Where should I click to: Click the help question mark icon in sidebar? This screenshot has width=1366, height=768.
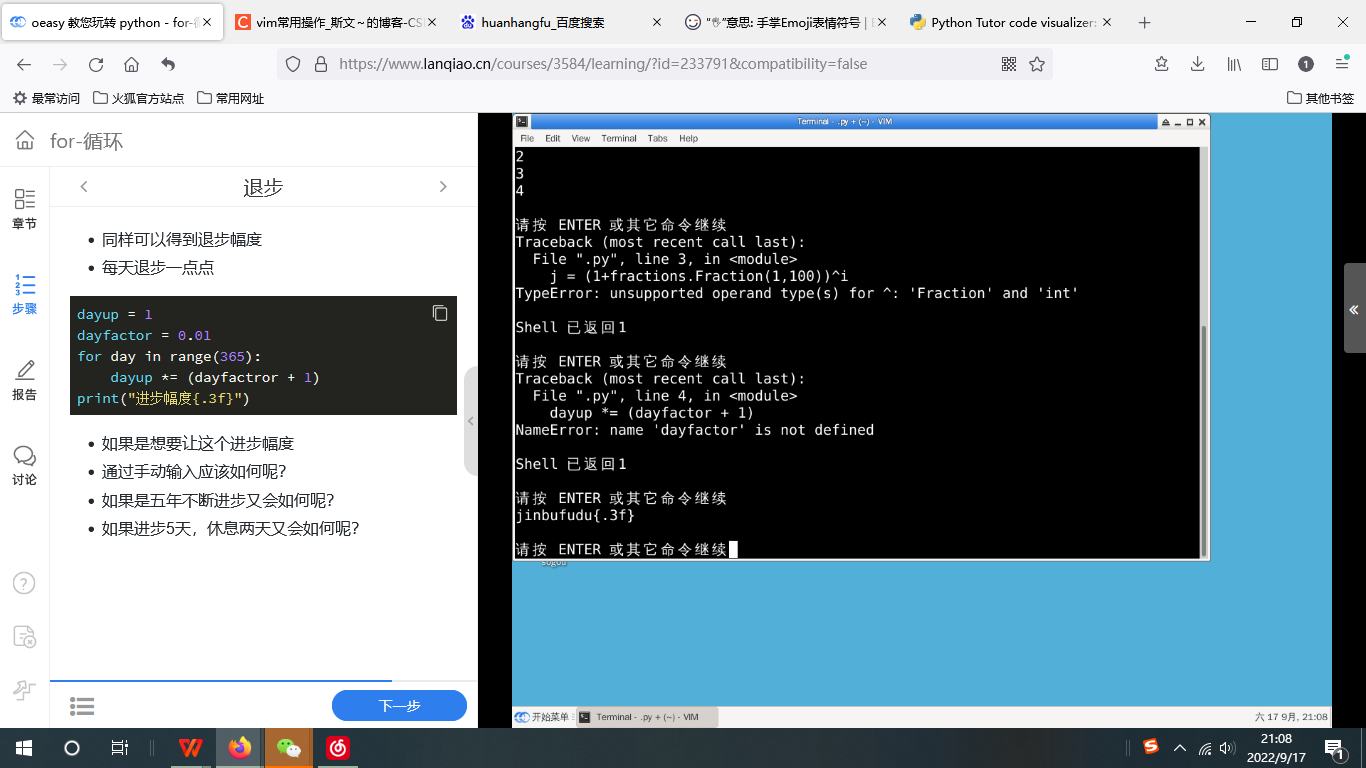[24, 583]
